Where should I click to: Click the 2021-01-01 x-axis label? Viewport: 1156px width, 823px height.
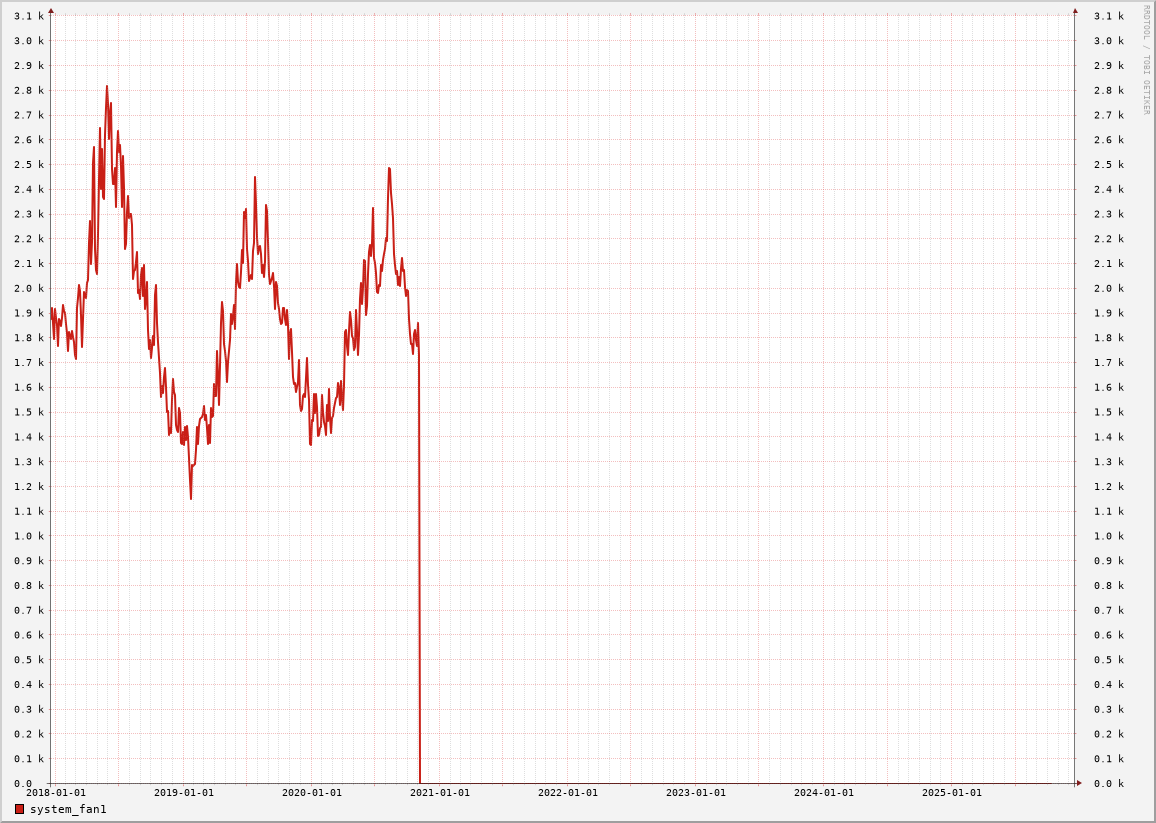440,793
